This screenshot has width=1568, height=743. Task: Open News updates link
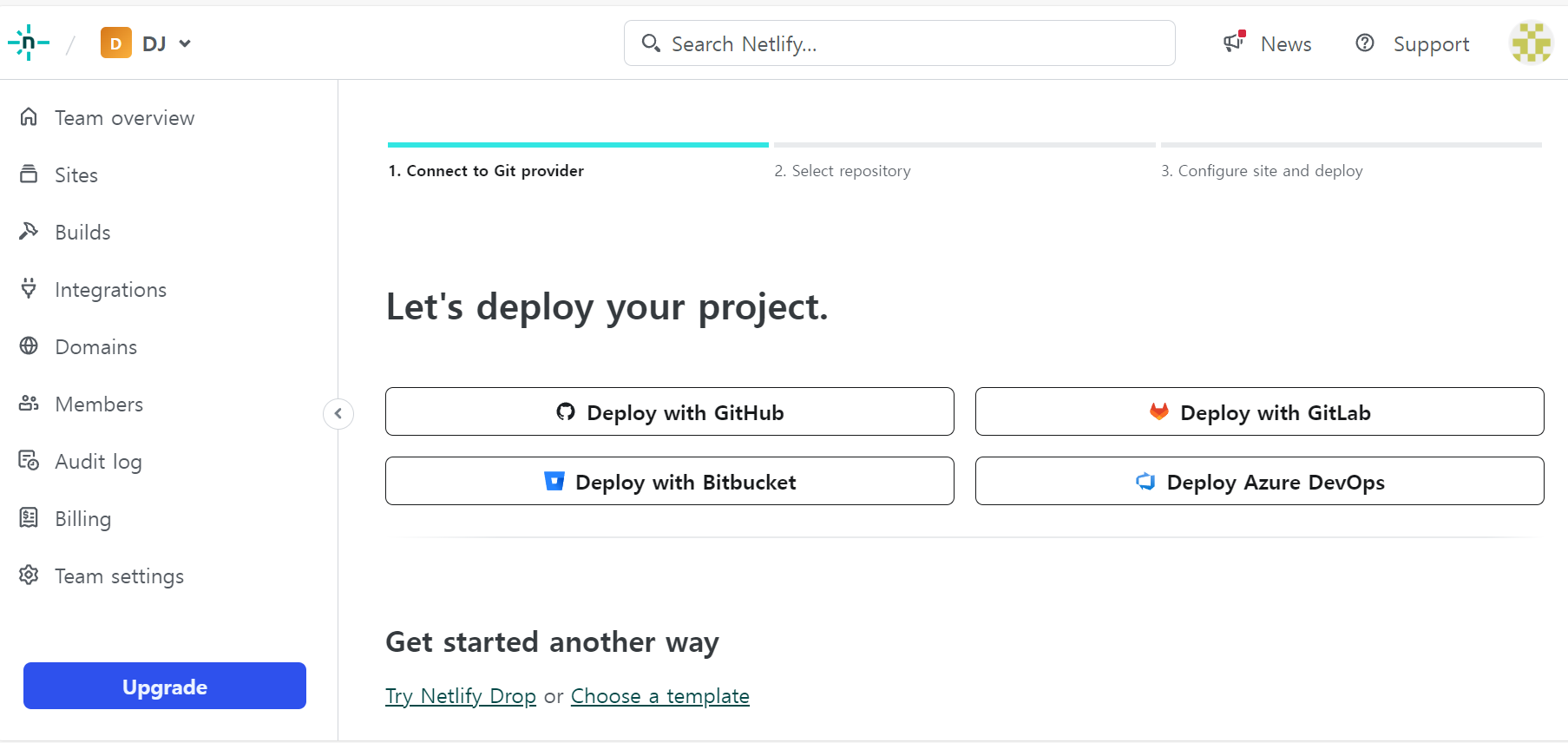1285,44
